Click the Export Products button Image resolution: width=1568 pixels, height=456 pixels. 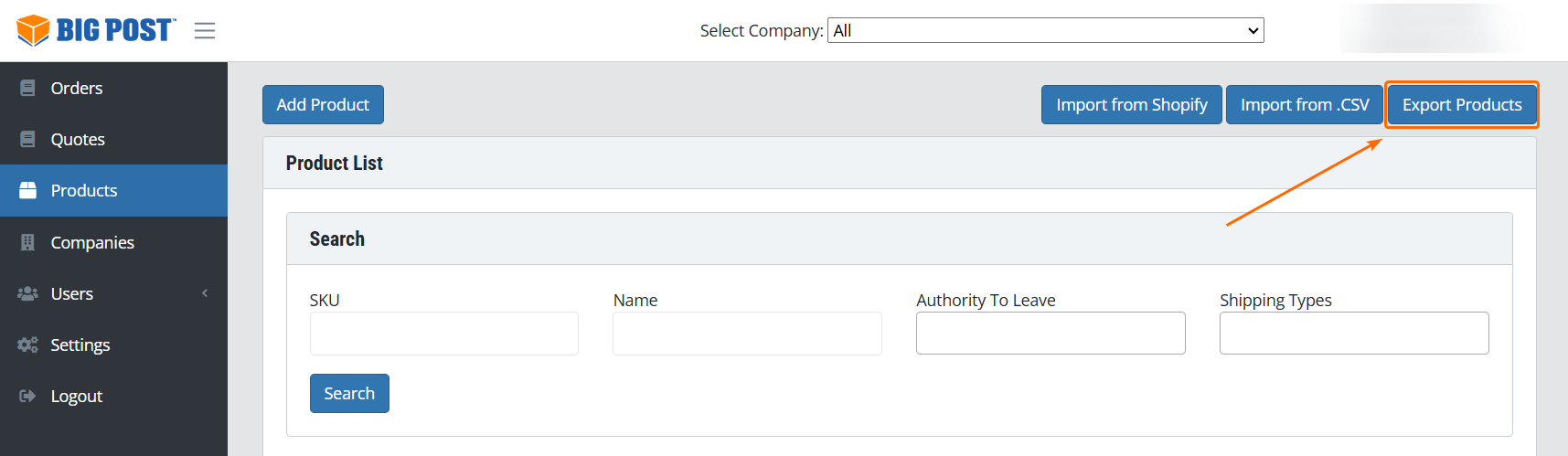tap(1461, 105)
